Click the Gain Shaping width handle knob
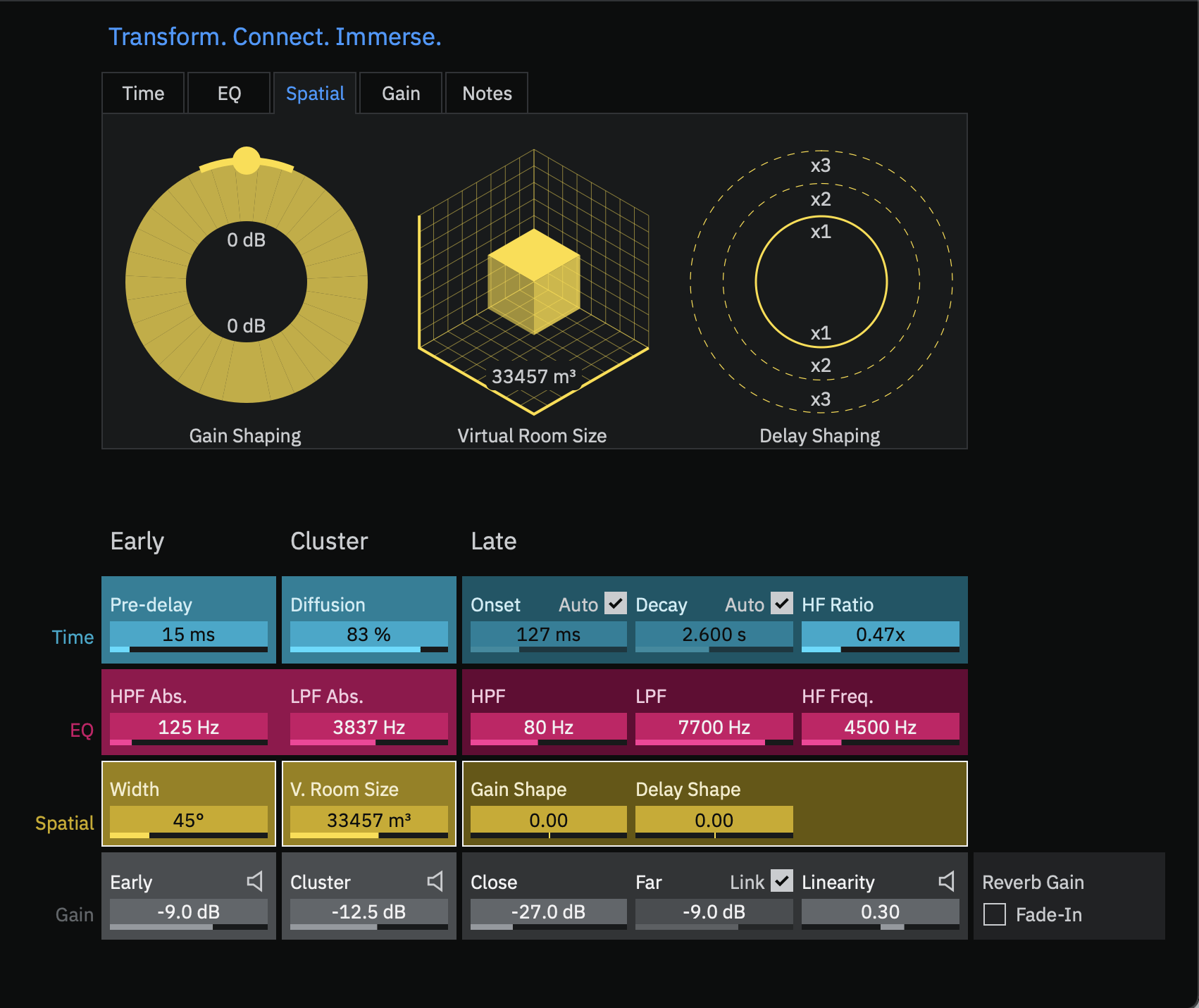This screenshot has height=1008, width=1199. point(247,161)
